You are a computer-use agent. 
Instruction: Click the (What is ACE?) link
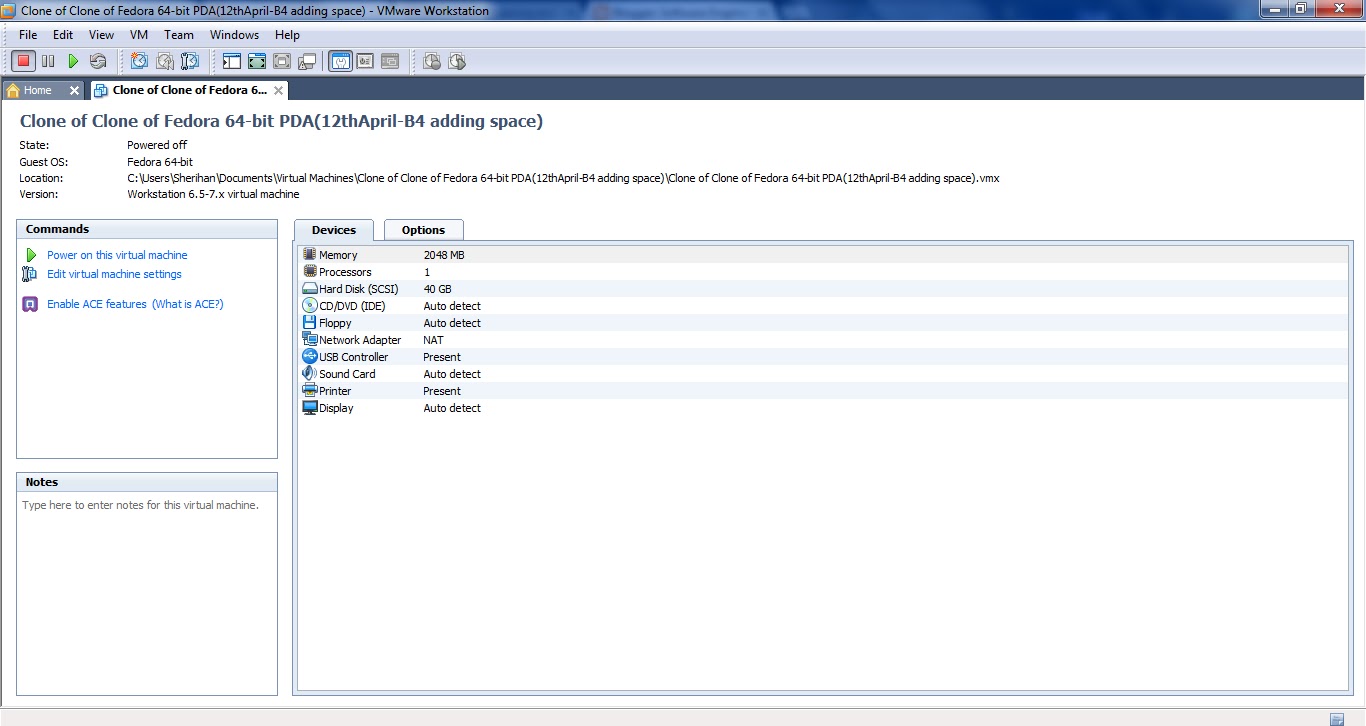point(188,304)
